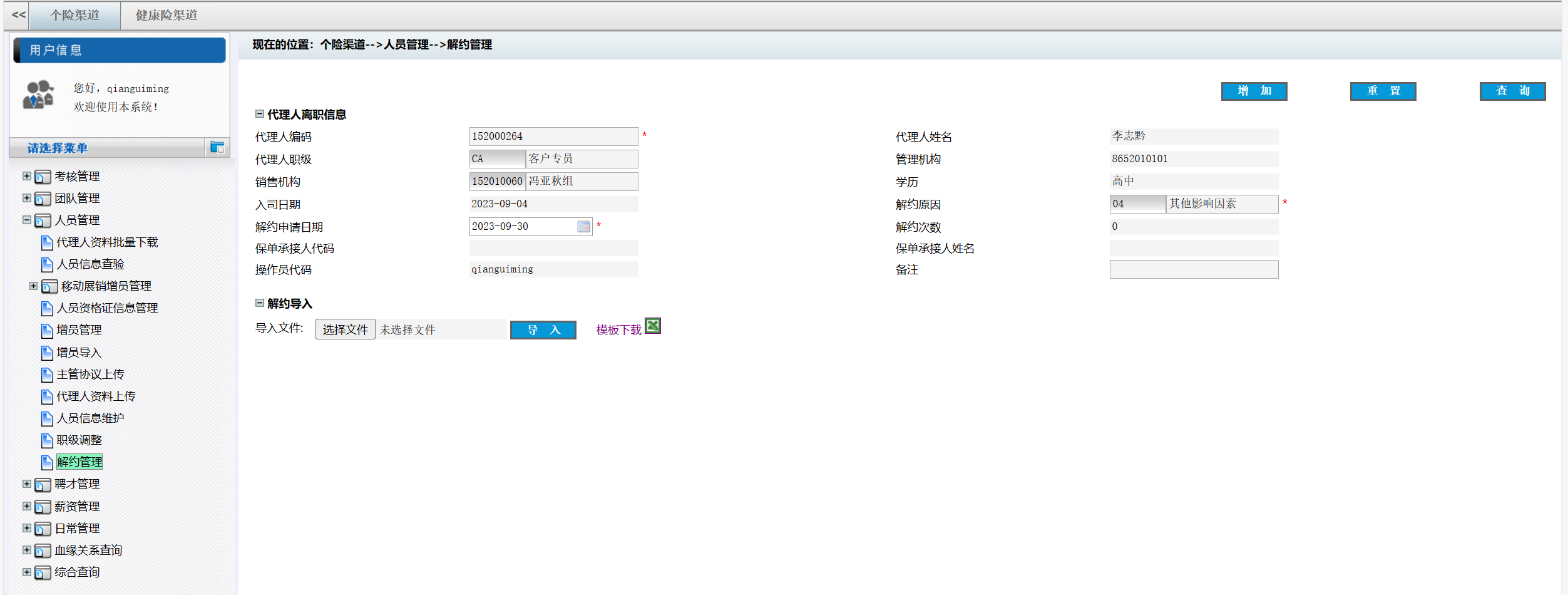The width and height of the screenshot is (1568, 595).
Task: Focus the 代理人编码 input field
Action: [x=554, y=136]
